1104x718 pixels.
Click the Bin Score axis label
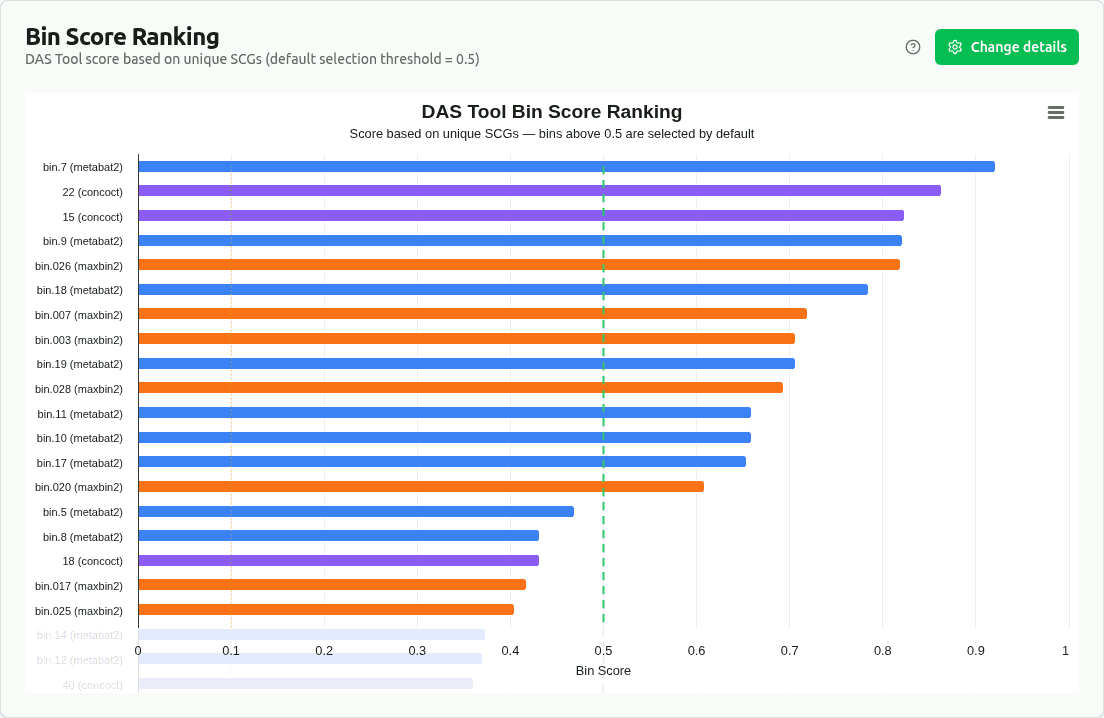click(602, 671)
